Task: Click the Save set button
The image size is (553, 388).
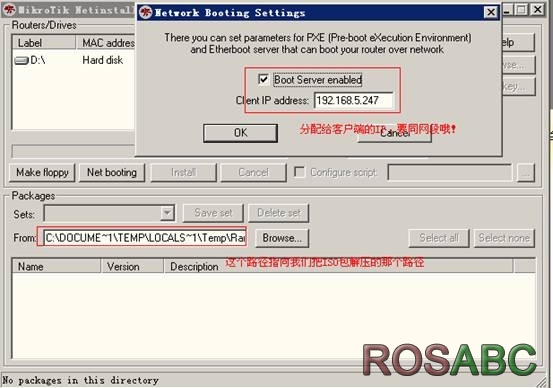Action: point(213,213)
